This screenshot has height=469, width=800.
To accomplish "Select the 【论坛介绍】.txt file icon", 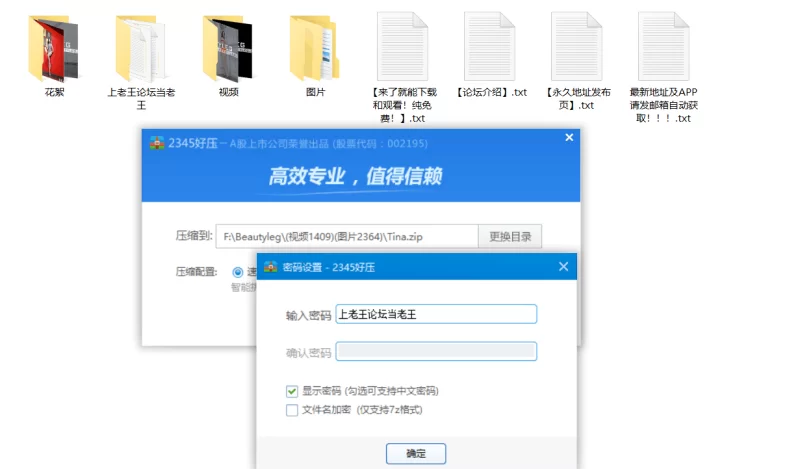I will [x=489, y=46].
